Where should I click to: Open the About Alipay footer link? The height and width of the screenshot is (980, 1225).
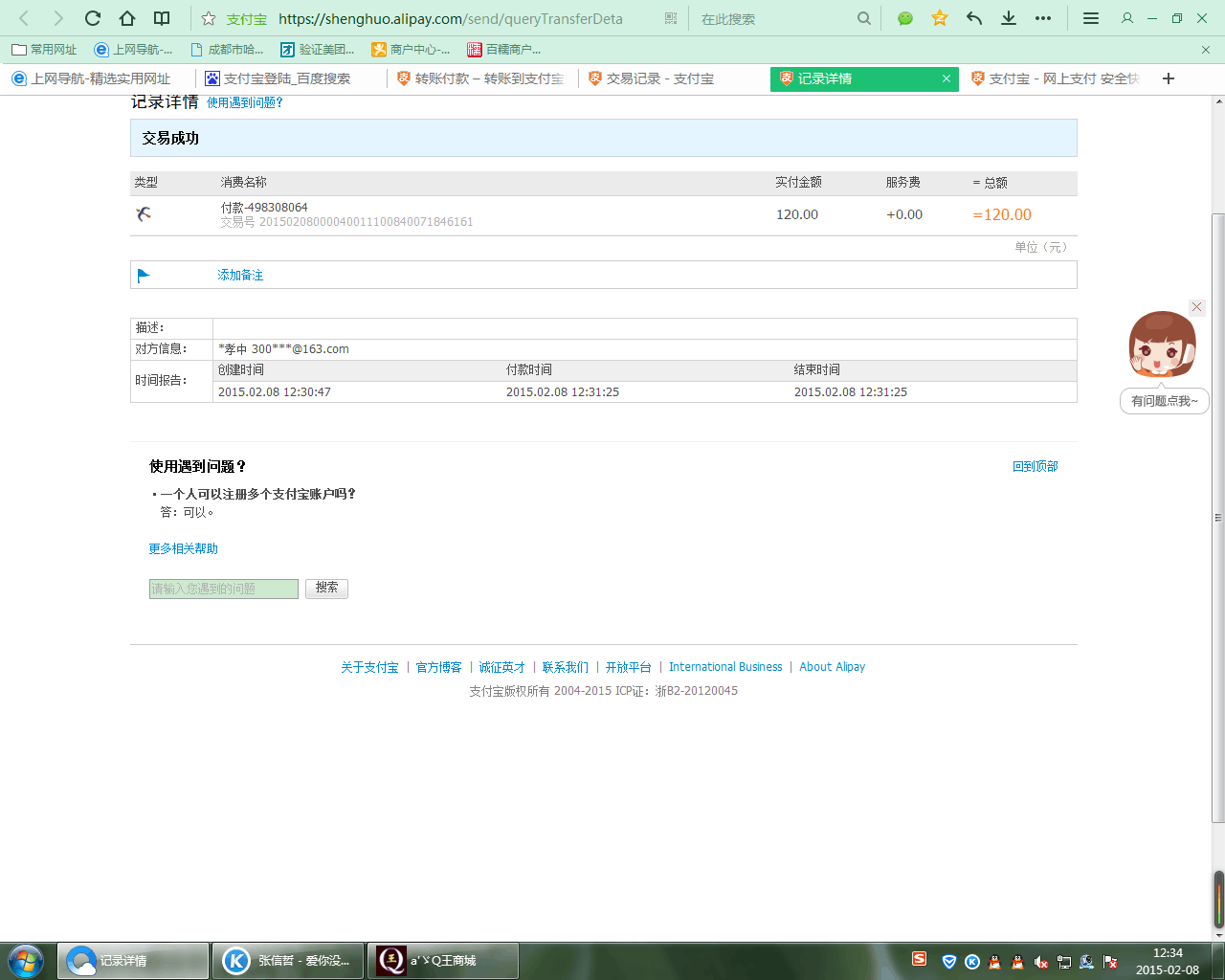[832, 667]
